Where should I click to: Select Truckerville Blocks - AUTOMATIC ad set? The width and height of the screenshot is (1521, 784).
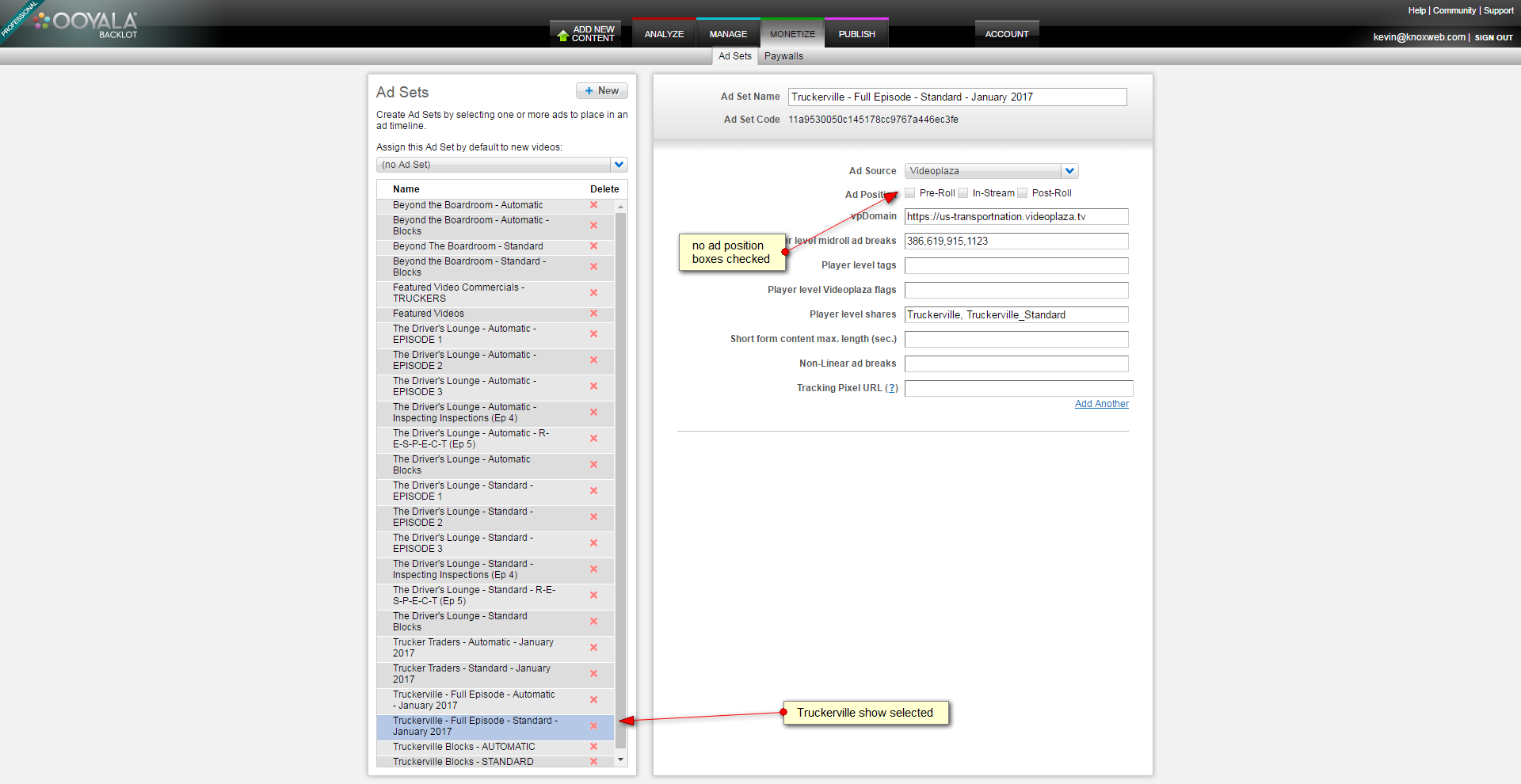[x=496, y=747]
